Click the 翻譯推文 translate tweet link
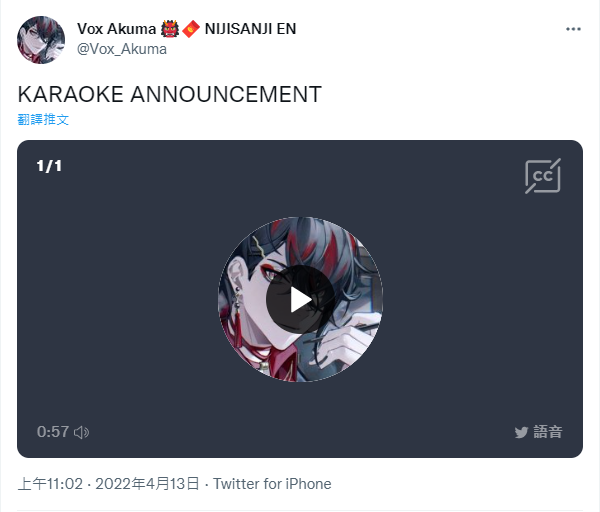Image resolution: width=600 pixels, height=512 pixels. coord(43,119)
